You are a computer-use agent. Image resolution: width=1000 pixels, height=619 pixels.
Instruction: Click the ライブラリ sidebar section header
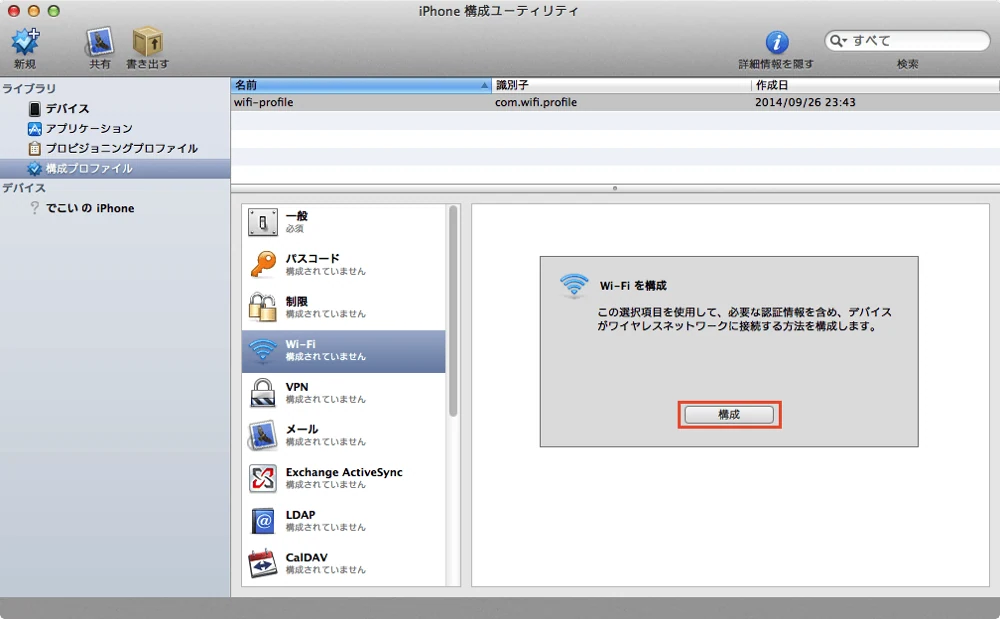pyautogui.click(x=29, y=88)
